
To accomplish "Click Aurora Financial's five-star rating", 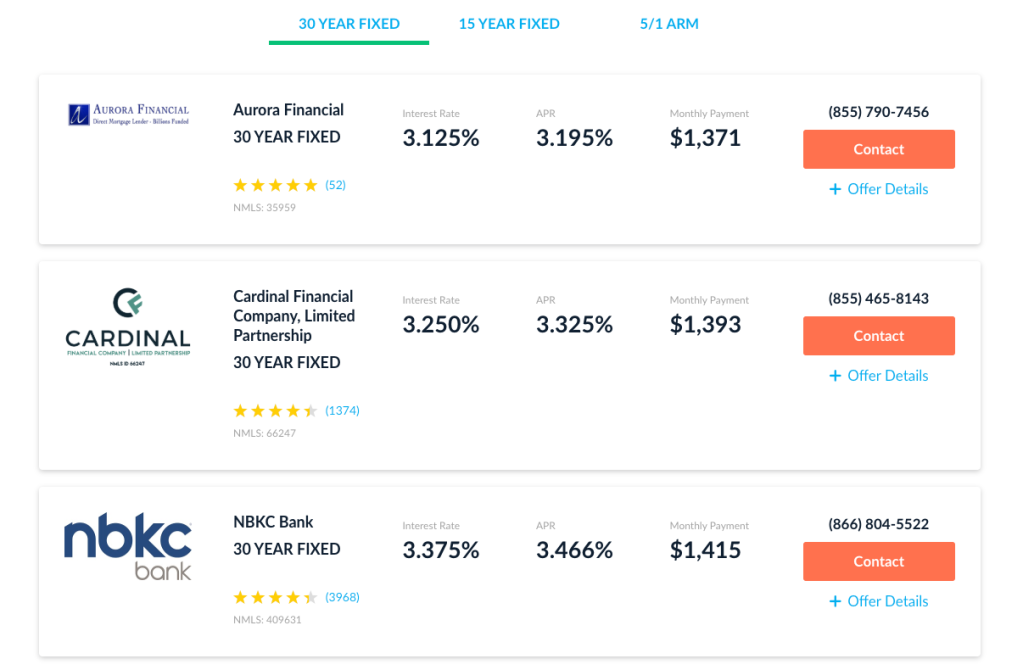I will 275,185.
